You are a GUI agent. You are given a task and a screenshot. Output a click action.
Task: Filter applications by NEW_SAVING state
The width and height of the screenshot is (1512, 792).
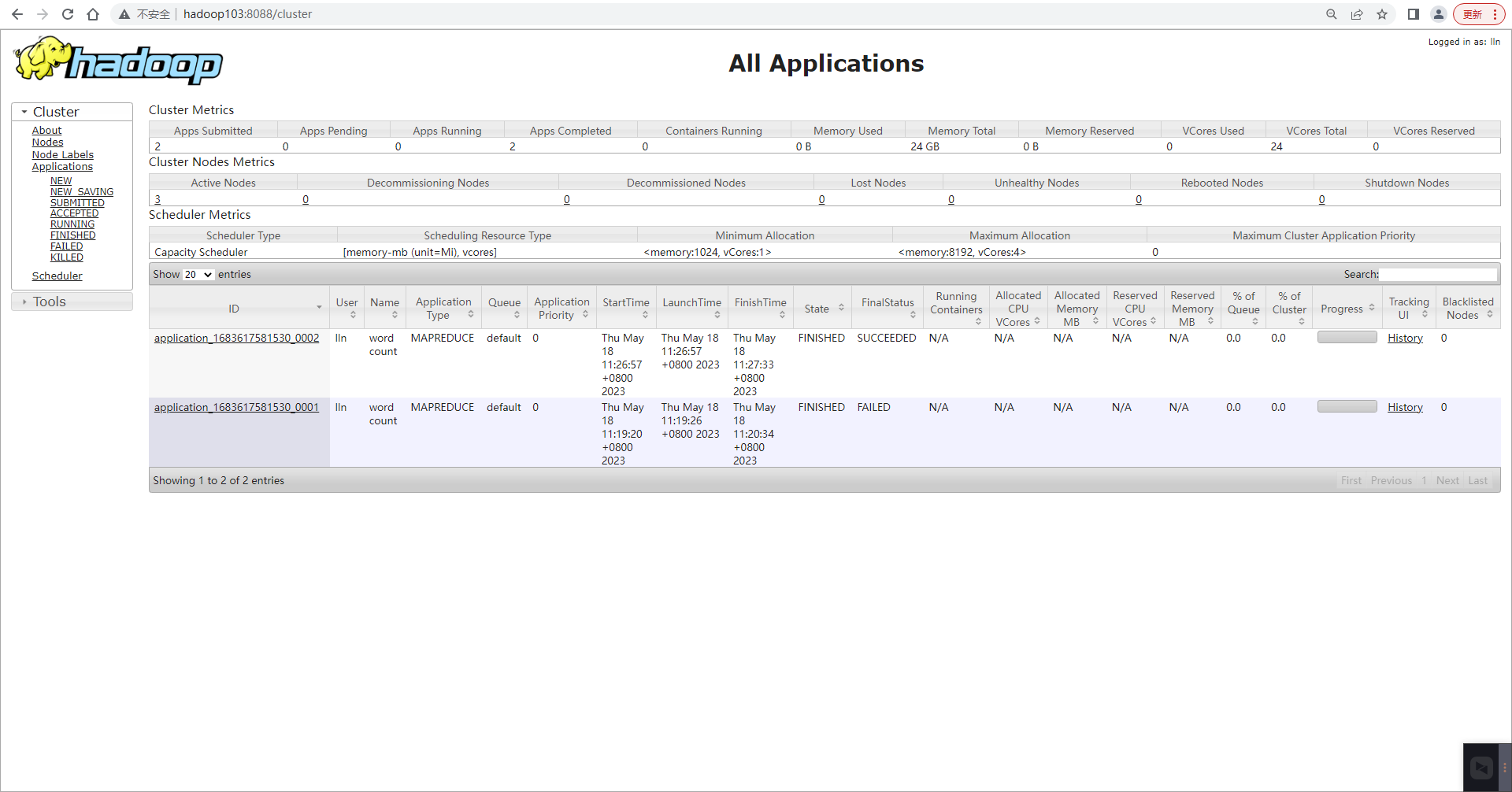tap(82, 192)
